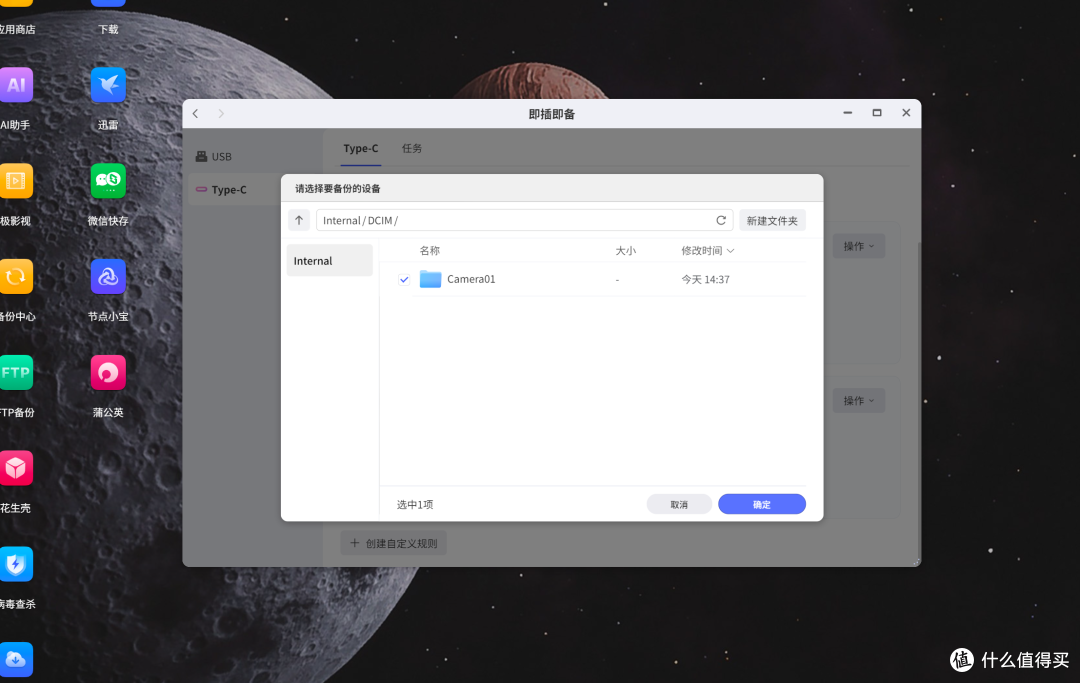
Task: Click the Internal/DCIM path field
Action: click(x=524, y=220)
